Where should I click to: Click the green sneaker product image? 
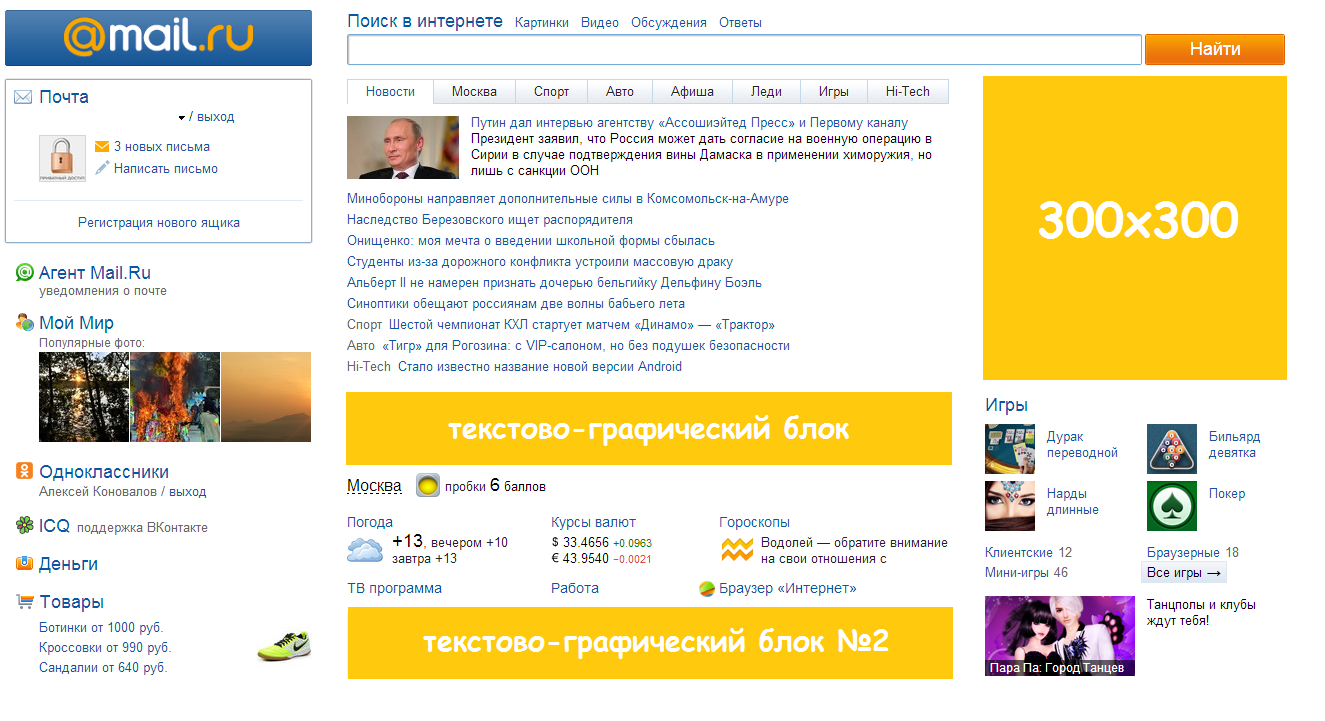click(284, 646)
